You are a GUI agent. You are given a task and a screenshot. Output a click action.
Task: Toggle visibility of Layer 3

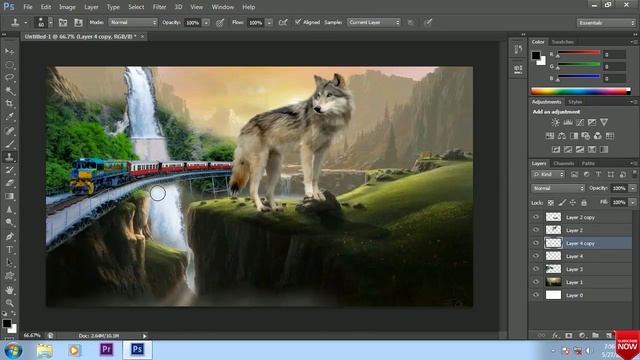tap(536, 269)
